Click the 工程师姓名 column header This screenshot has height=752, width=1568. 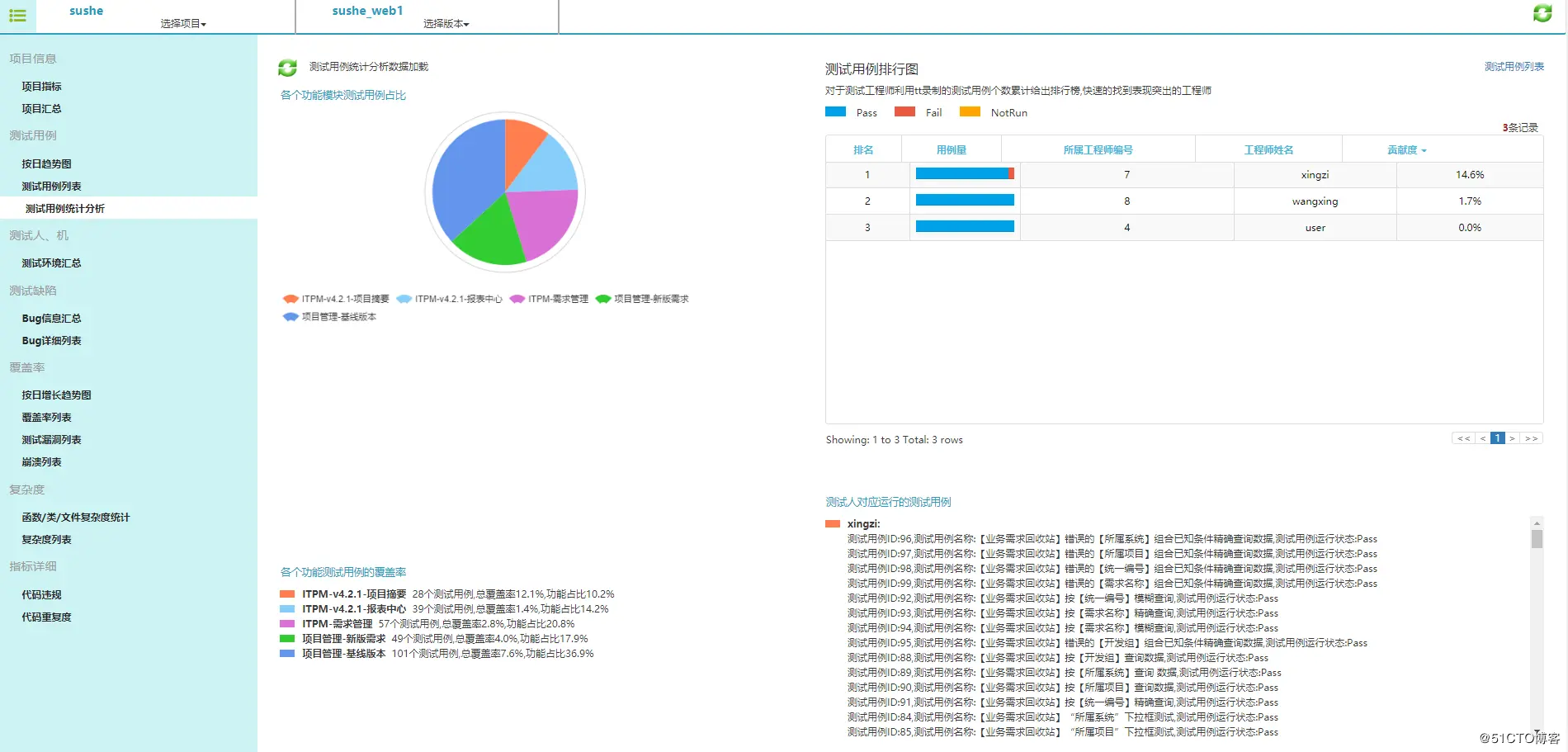pos(1268,150)
